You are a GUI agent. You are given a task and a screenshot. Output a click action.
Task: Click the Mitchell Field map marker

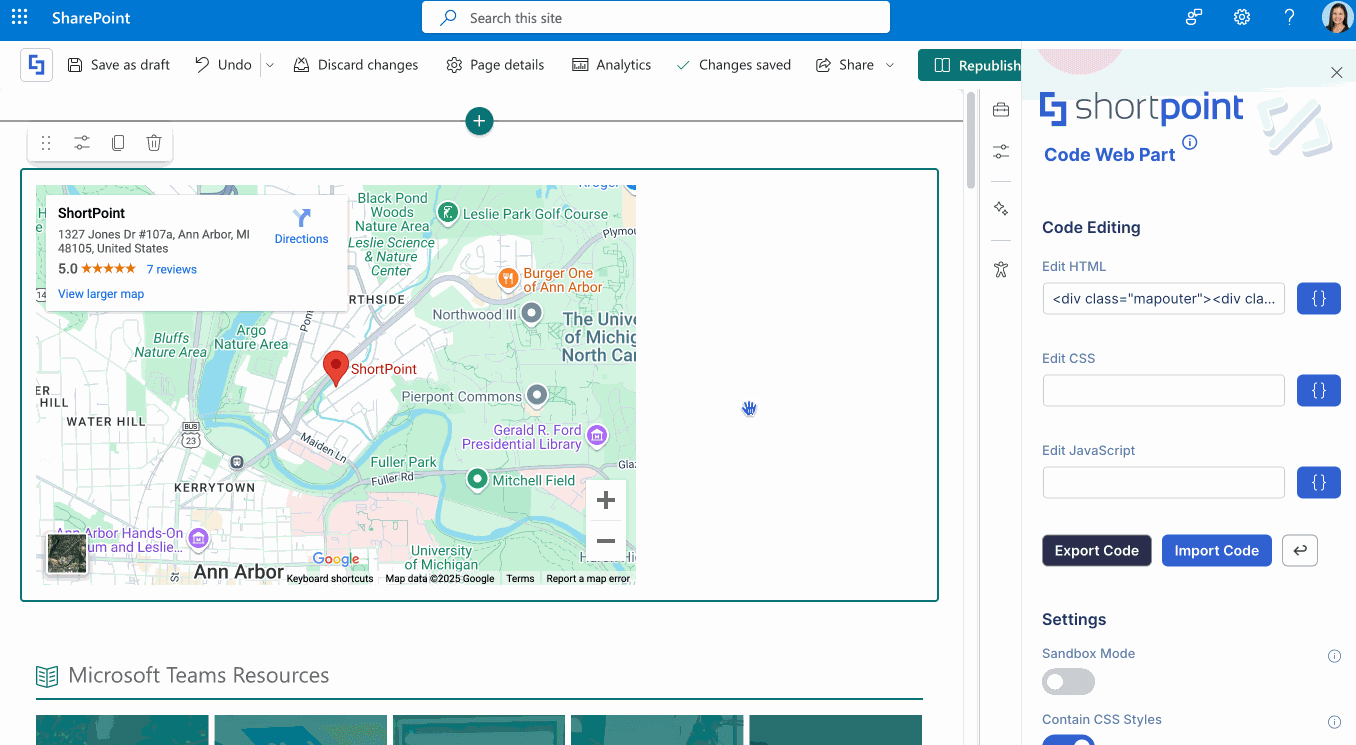click(x=477, y=480)
